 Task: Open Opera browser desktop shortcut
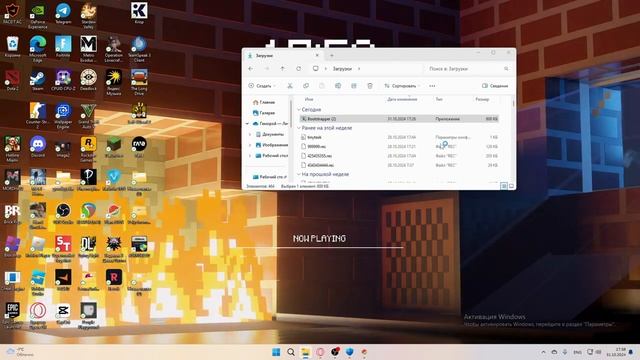[38, 316]
